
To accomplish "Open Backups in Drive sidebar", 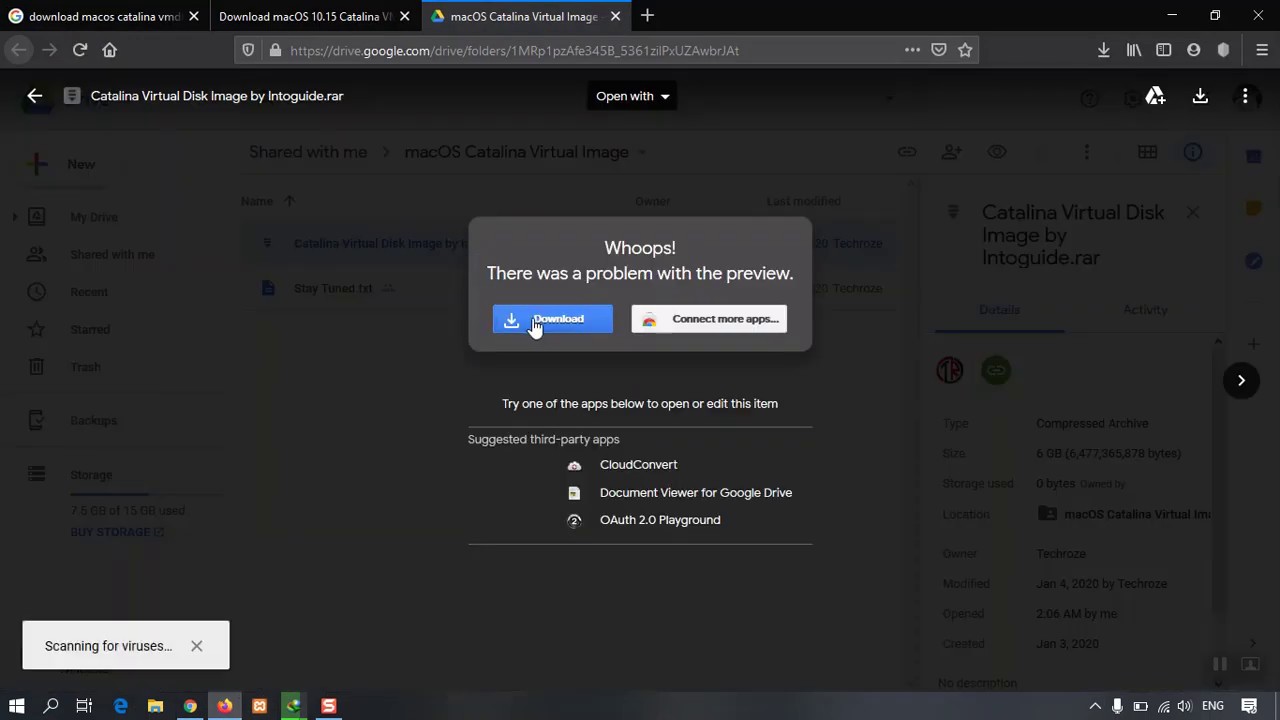I will click(93, 421).
